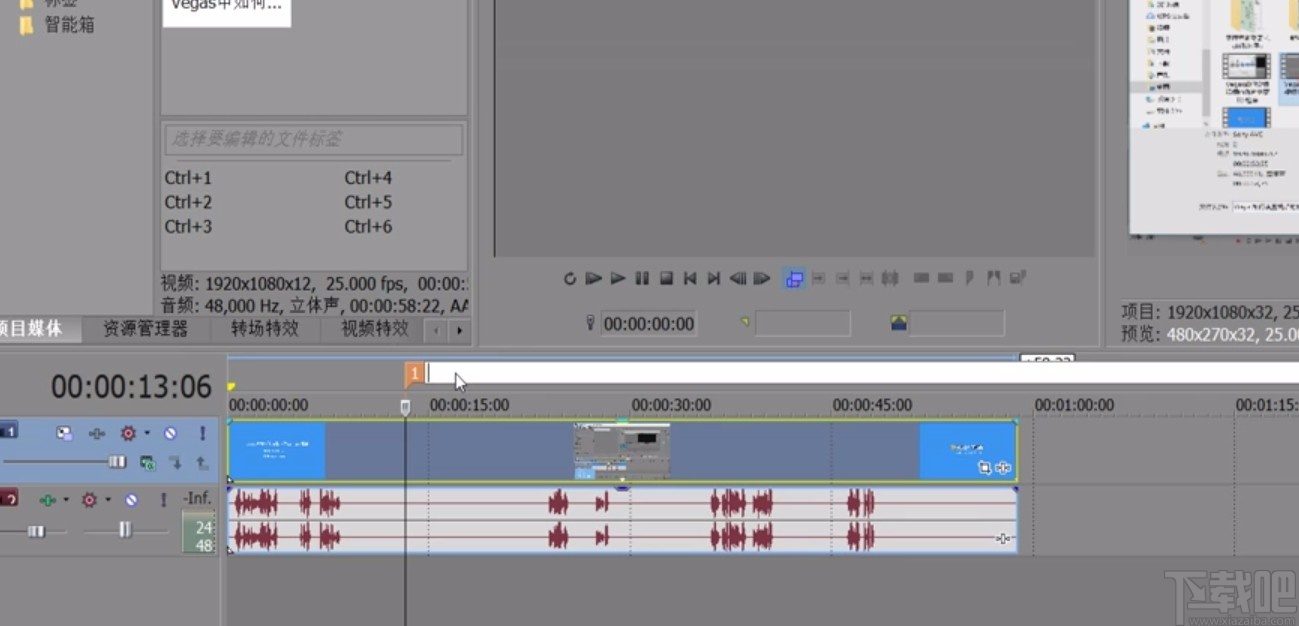Click the Ctrl+4 tag shortcut
Screen dimensions: 1299x626
point(368,178)
